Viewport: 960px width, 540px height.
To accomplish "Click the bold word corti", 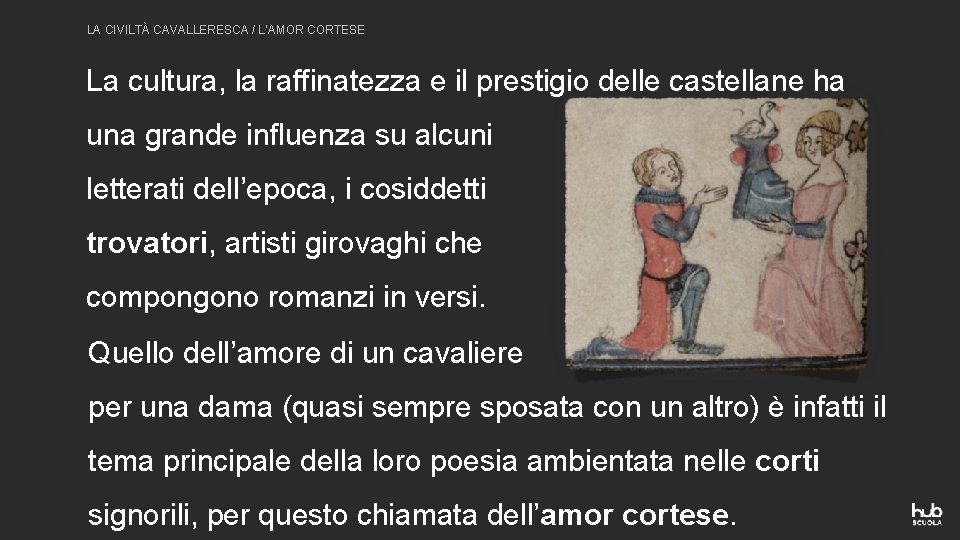I will point(787,461).
